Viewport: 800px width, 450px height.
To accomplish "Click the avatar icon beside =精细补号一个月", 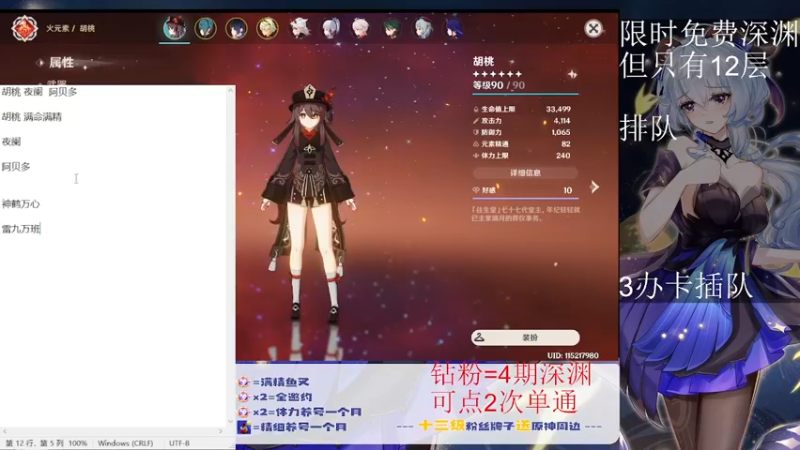I will [x=244, y=427].
